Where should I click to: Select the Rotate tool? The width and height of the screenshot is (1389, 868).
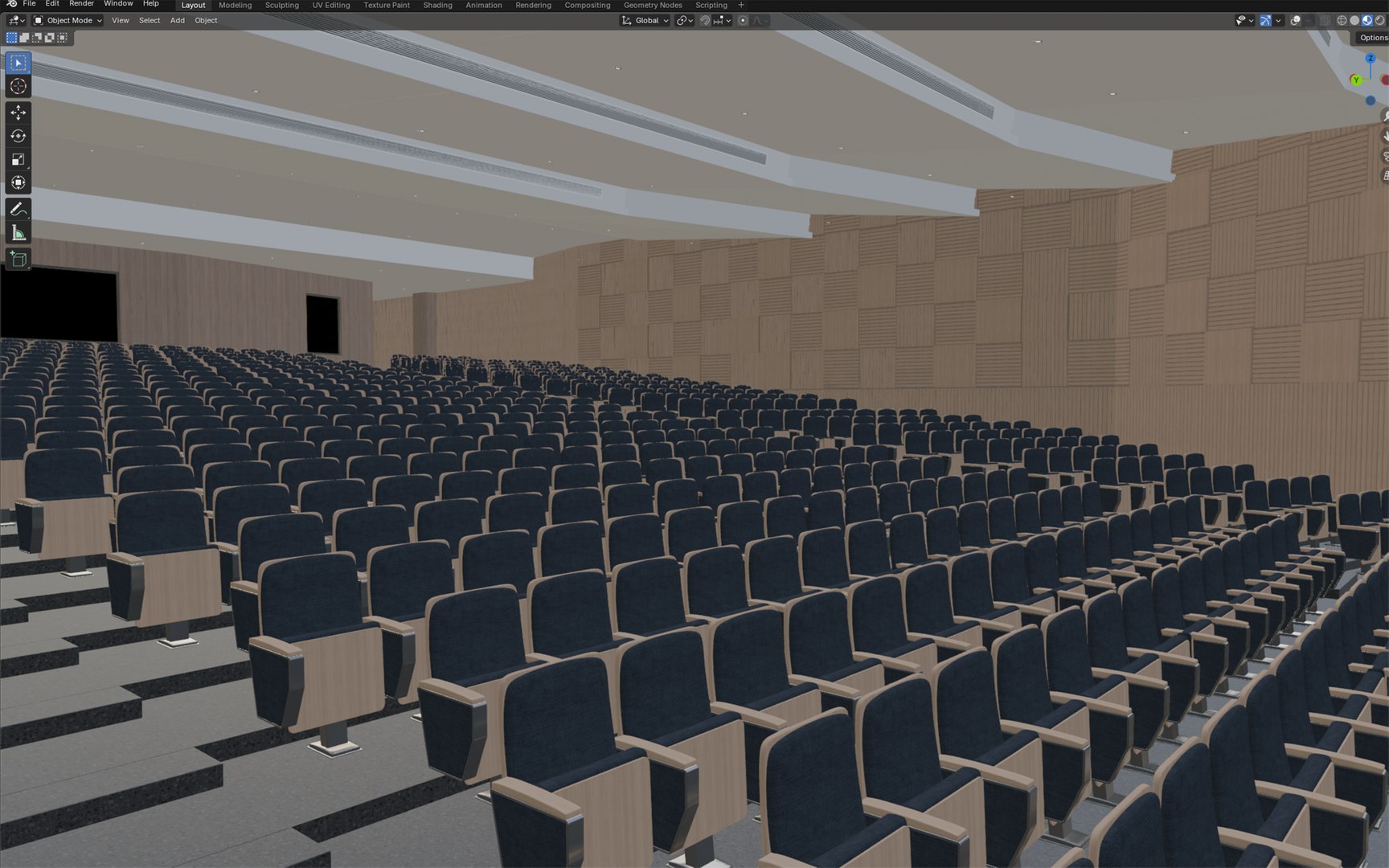[x=18, y=136]
